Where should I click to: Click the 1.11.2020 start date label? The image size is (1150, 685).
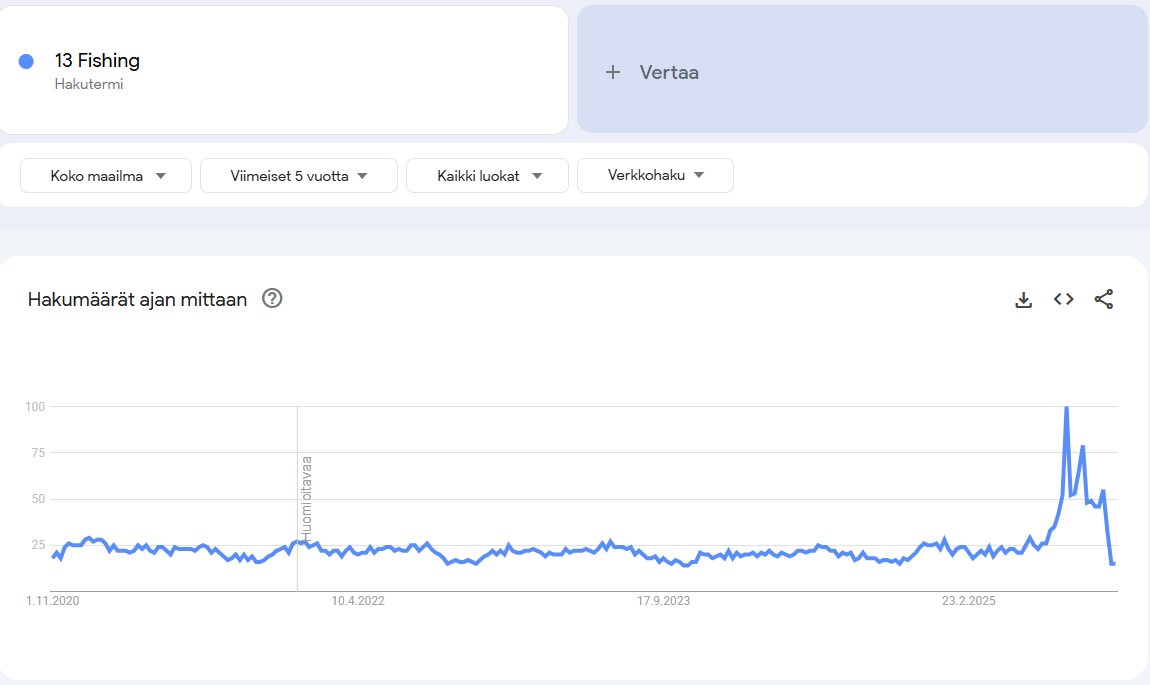pyautogui.click(x=52, y=601)
